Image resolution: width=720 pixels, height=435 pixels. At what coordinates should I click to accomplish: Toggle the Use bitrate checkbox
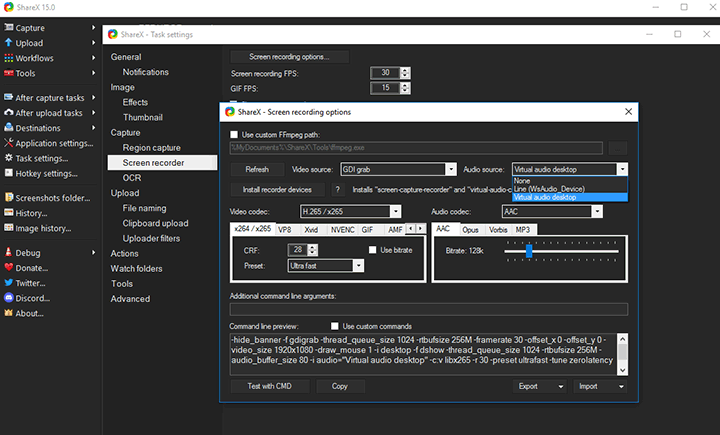click(x=373, y=249)
